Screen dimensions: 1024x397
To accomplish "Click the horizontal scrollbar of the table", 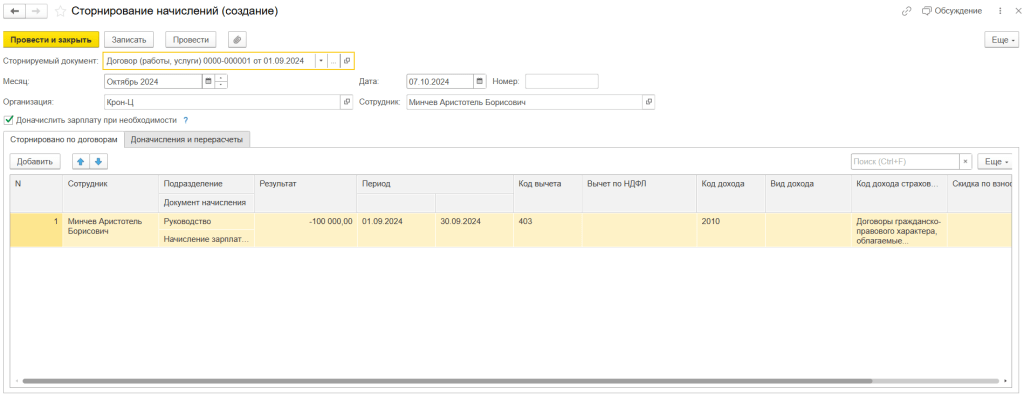I will (447, 381).
